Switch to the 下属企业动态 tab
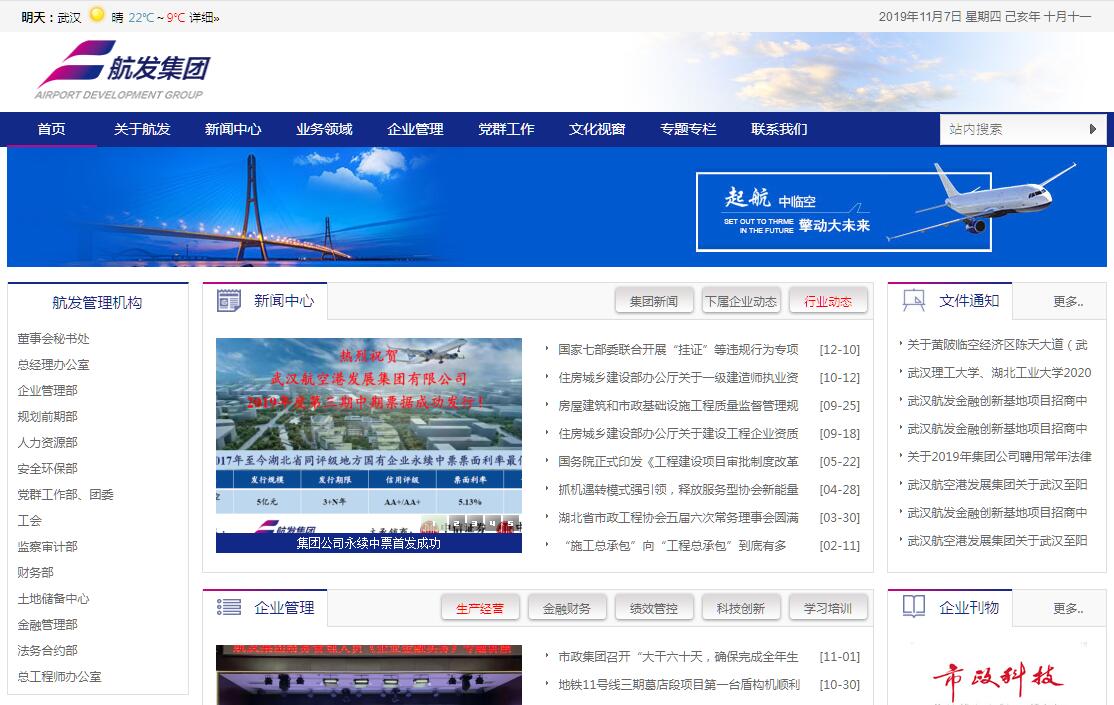 tap(740, 301)
